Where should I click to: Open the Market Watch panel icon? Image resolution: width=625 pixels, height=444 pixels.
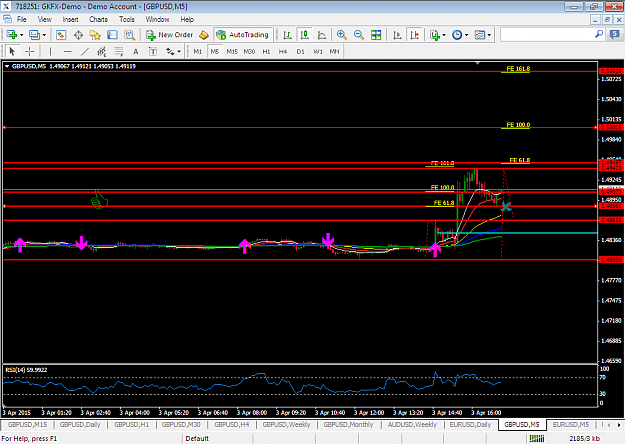[x=61, y=35]
